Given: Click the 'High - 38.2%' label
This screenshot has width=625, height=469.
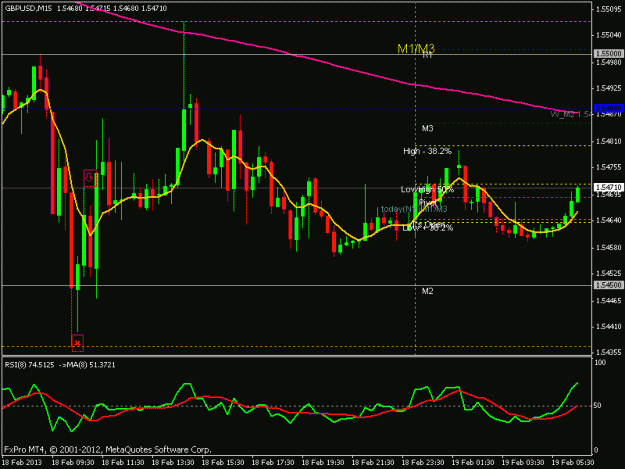Looking at the screenshot, I should pyautogui.click(x=427, y=151).
